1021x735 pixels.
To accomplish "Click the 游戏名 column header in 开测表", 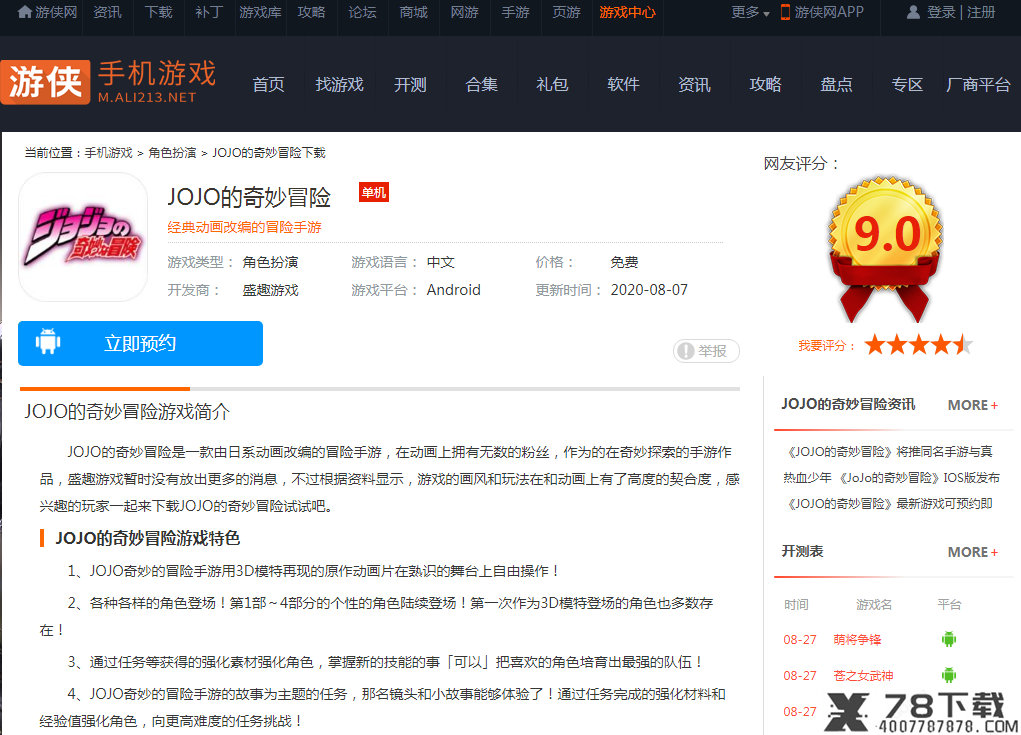I will pos(874,605).
